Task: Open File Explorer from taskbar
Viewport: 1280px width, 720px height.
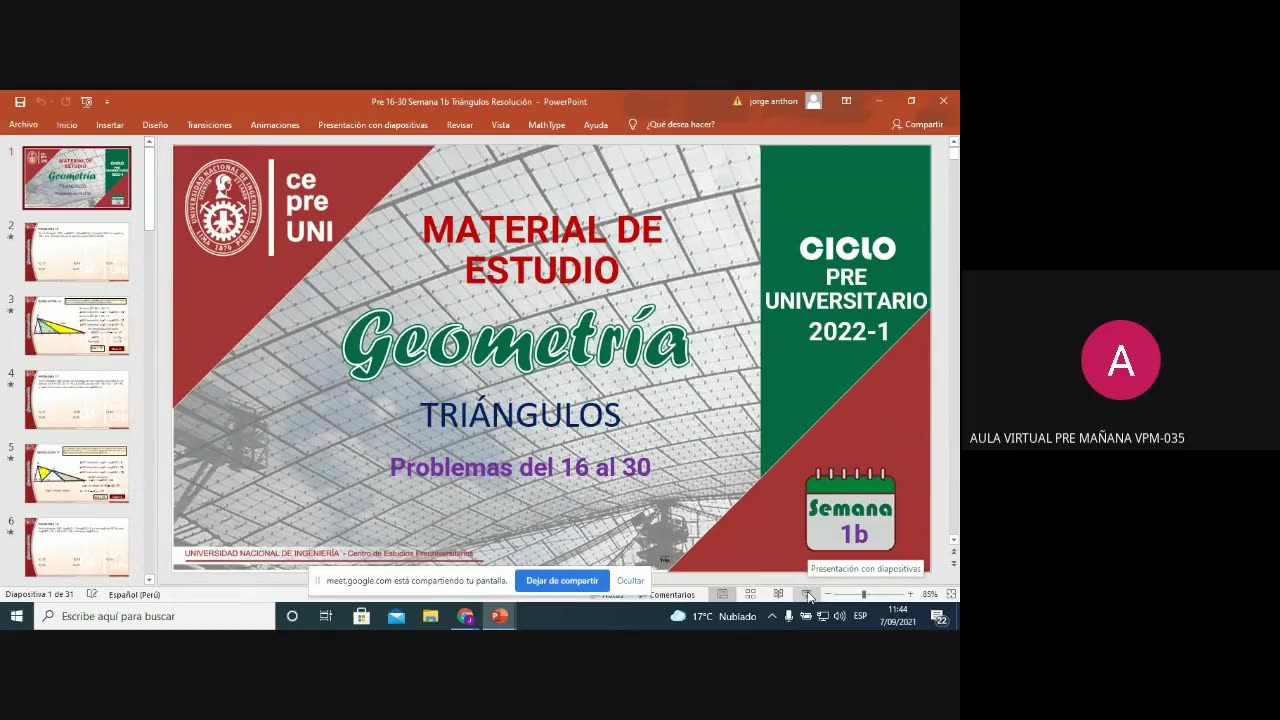Action: [x=430, y=616]
